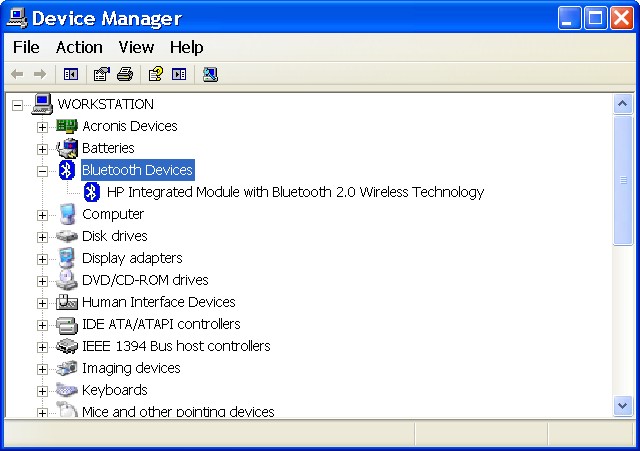Click the Scan for hardware changes icon

210,74
